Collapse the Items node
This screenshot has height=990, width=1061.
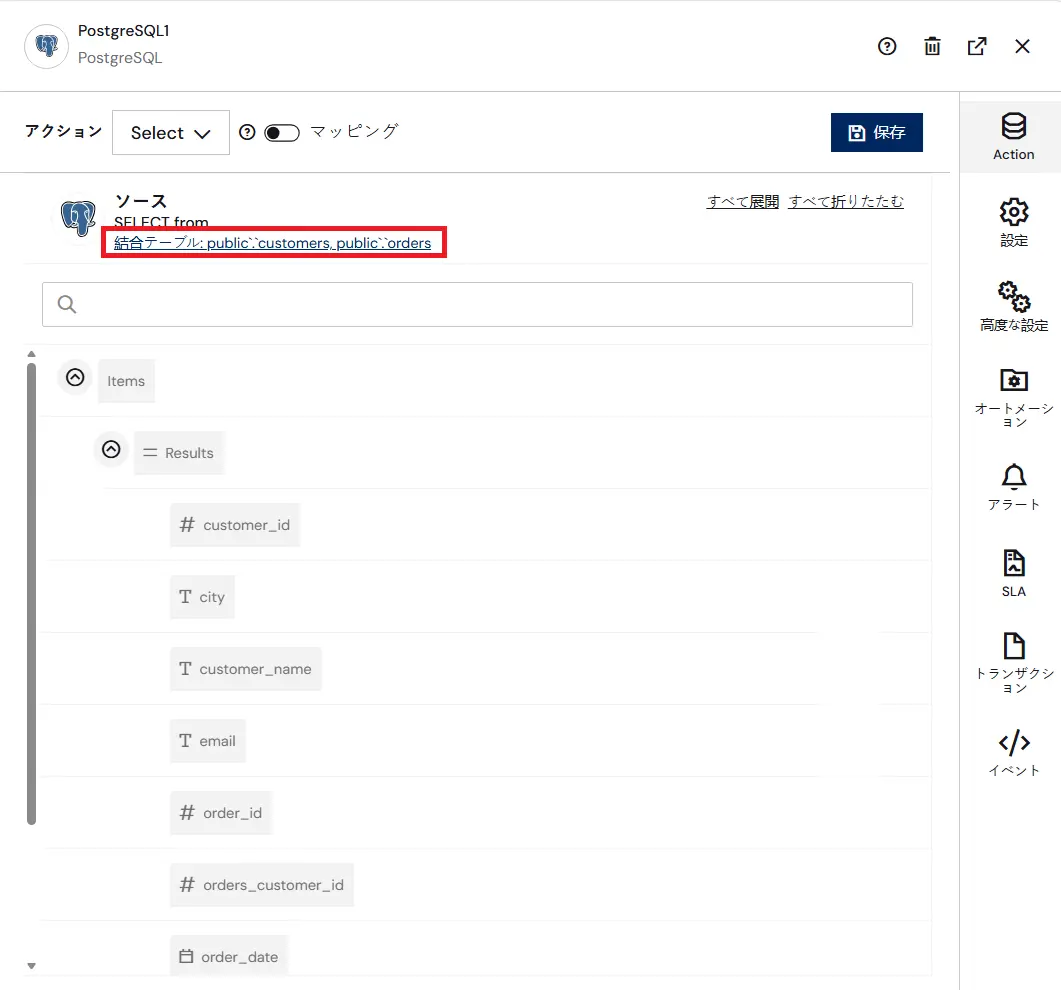click(x=75, y=377)
